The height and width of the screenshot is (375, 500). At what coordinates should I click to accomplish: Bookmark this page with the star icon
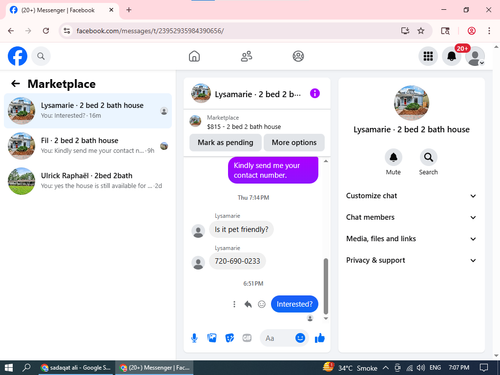click(x=421, y=31)
